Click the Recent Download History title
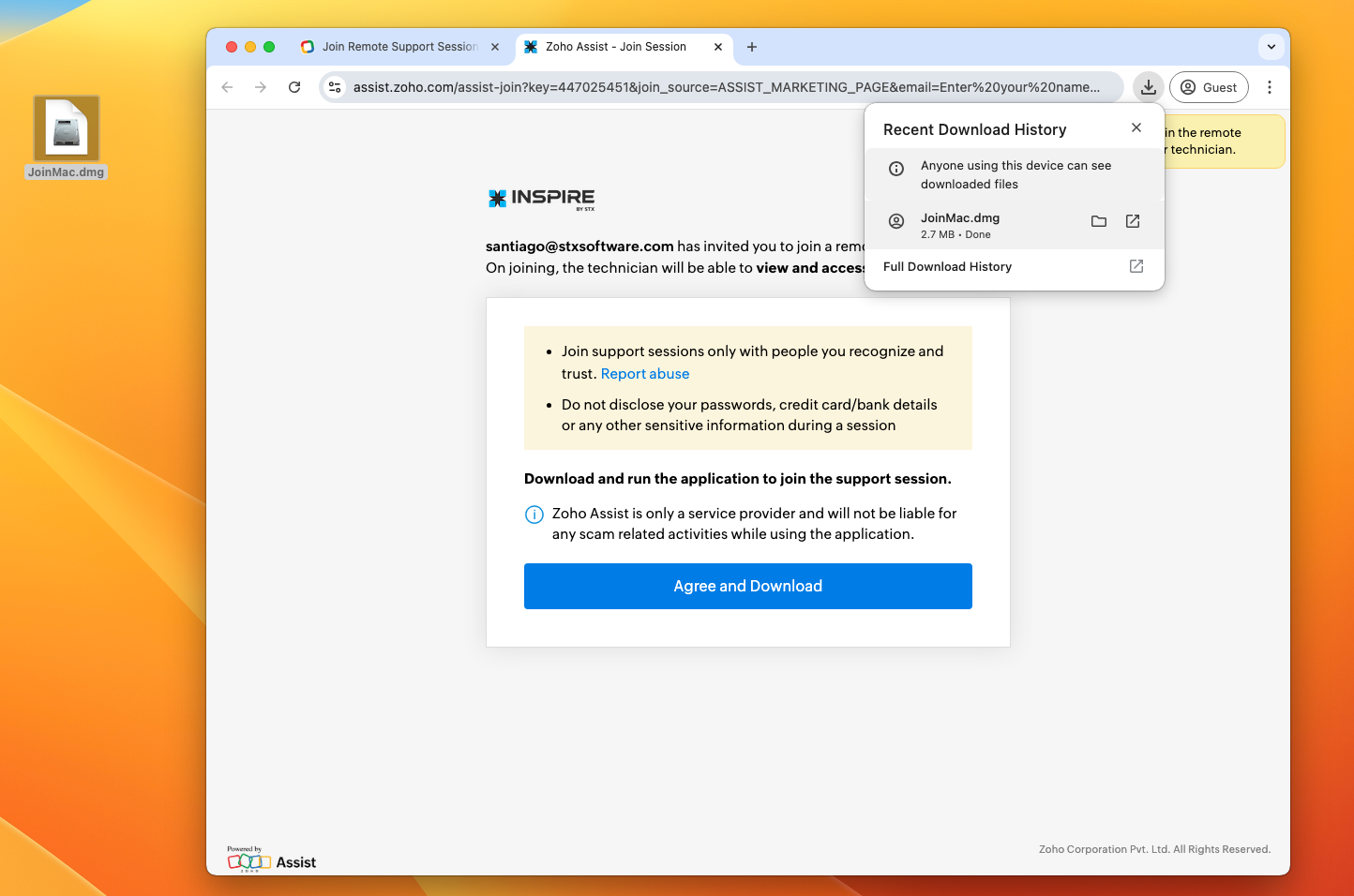The width and height of the screenshot is (1354, 896). pos(975,129)
